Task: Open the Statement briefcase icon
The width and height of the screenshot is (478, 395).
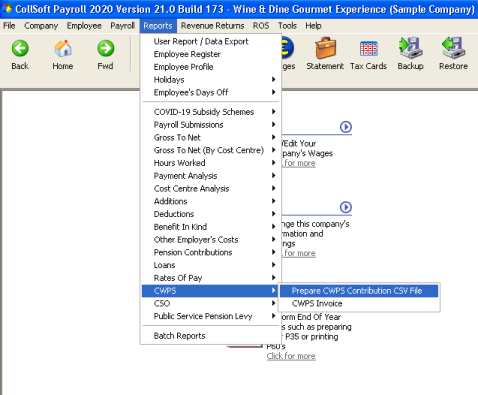Action: 325,48
